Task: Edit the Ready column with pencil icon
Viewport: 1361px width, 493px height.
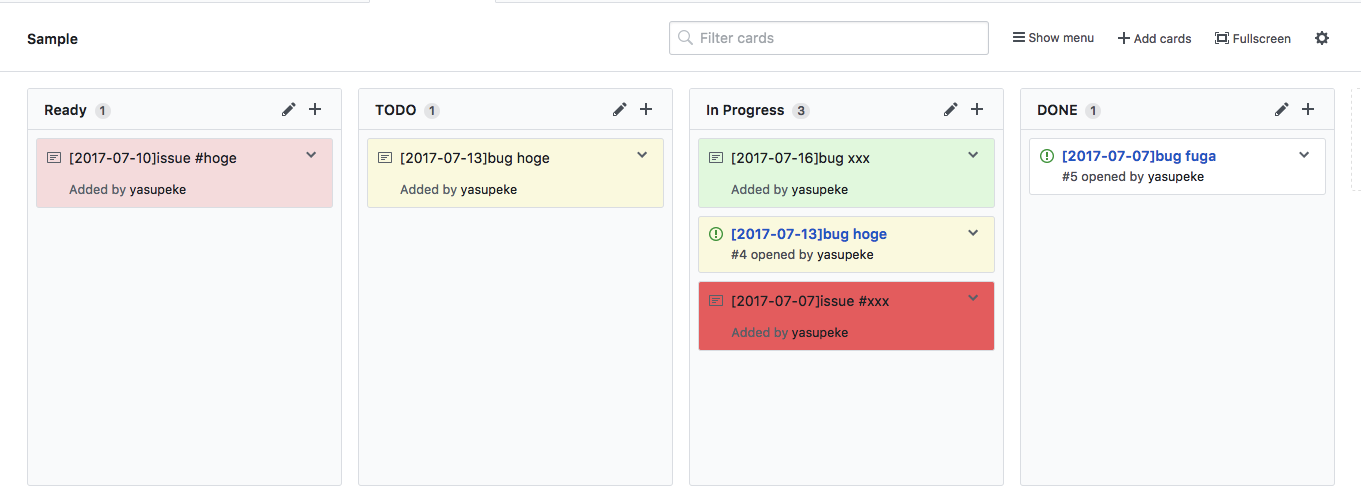Action: pyautogui.click(x=289, y=109)
